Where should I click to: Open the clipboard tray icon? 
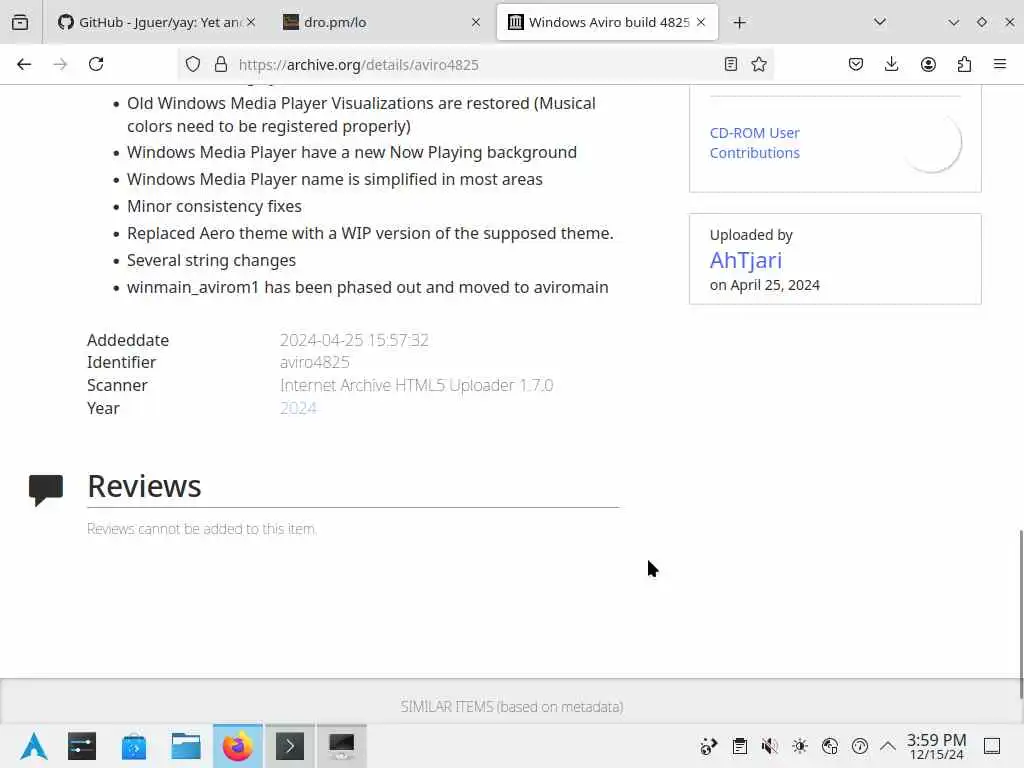tap(739, 746)
